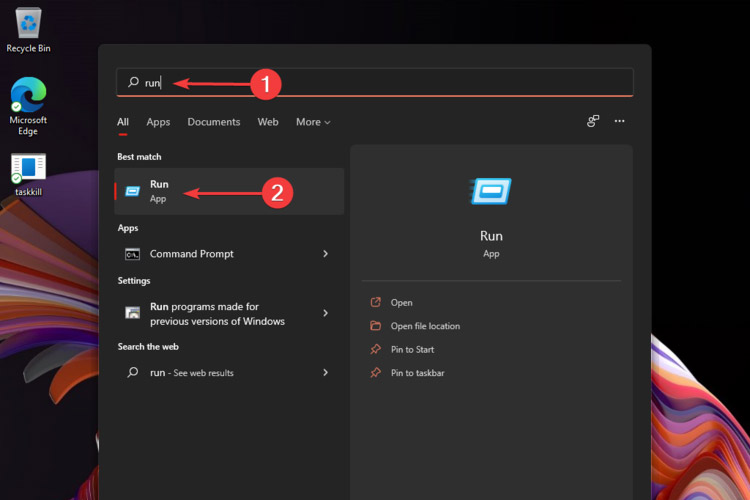The height and width of the screenshot is (500, 750).
Task: Open the More filter dropdown
Action: (312, 122)
